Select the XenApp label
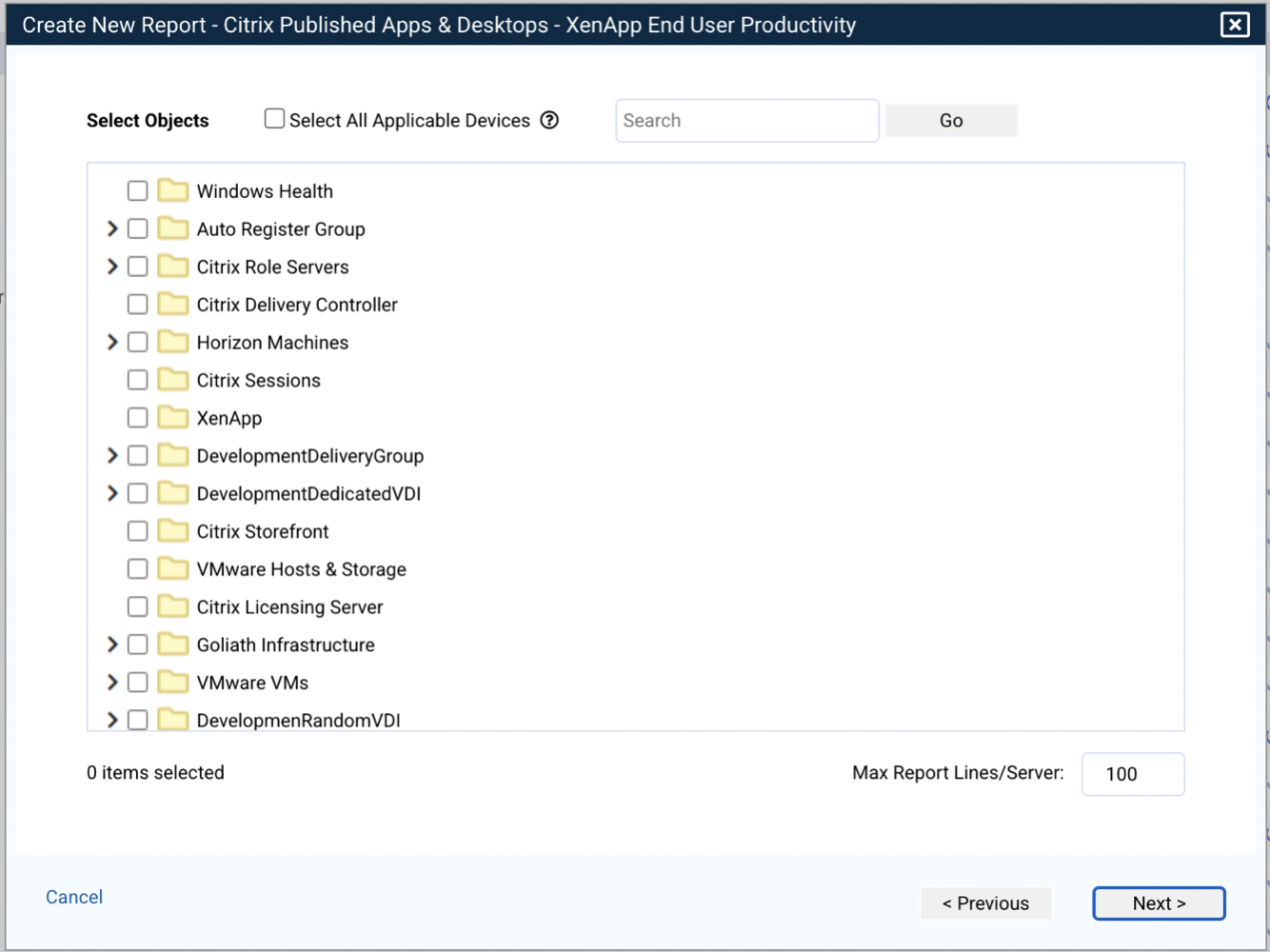The width and height of the screenshot is (1270, 952). coord(229,419)
